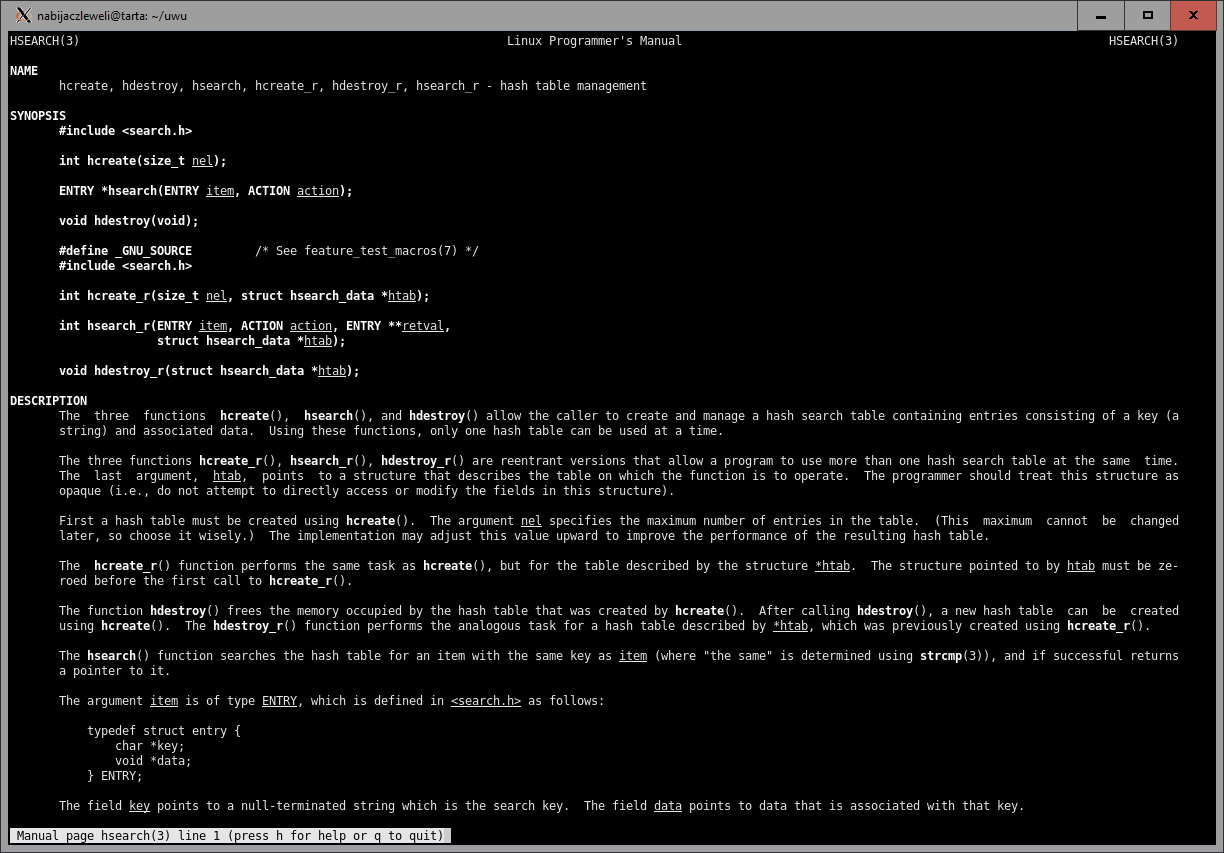
Task: Click the SYNOPSIS section heading
Action: pos(38,116)
